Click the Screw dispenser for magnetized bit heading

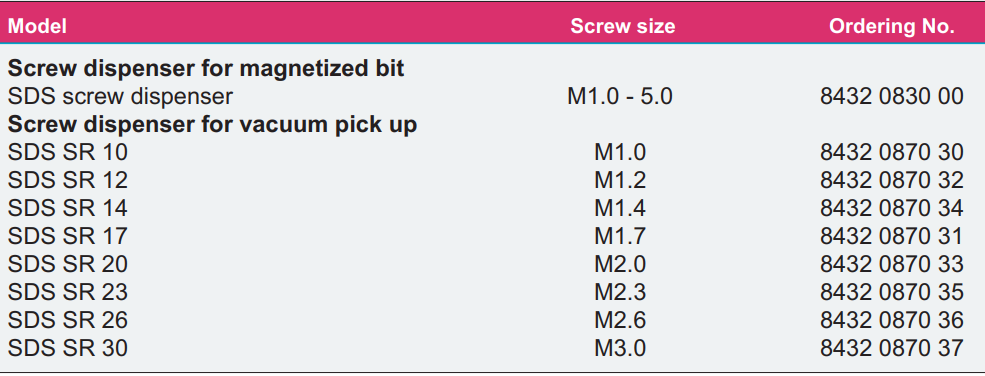(206, 68)
